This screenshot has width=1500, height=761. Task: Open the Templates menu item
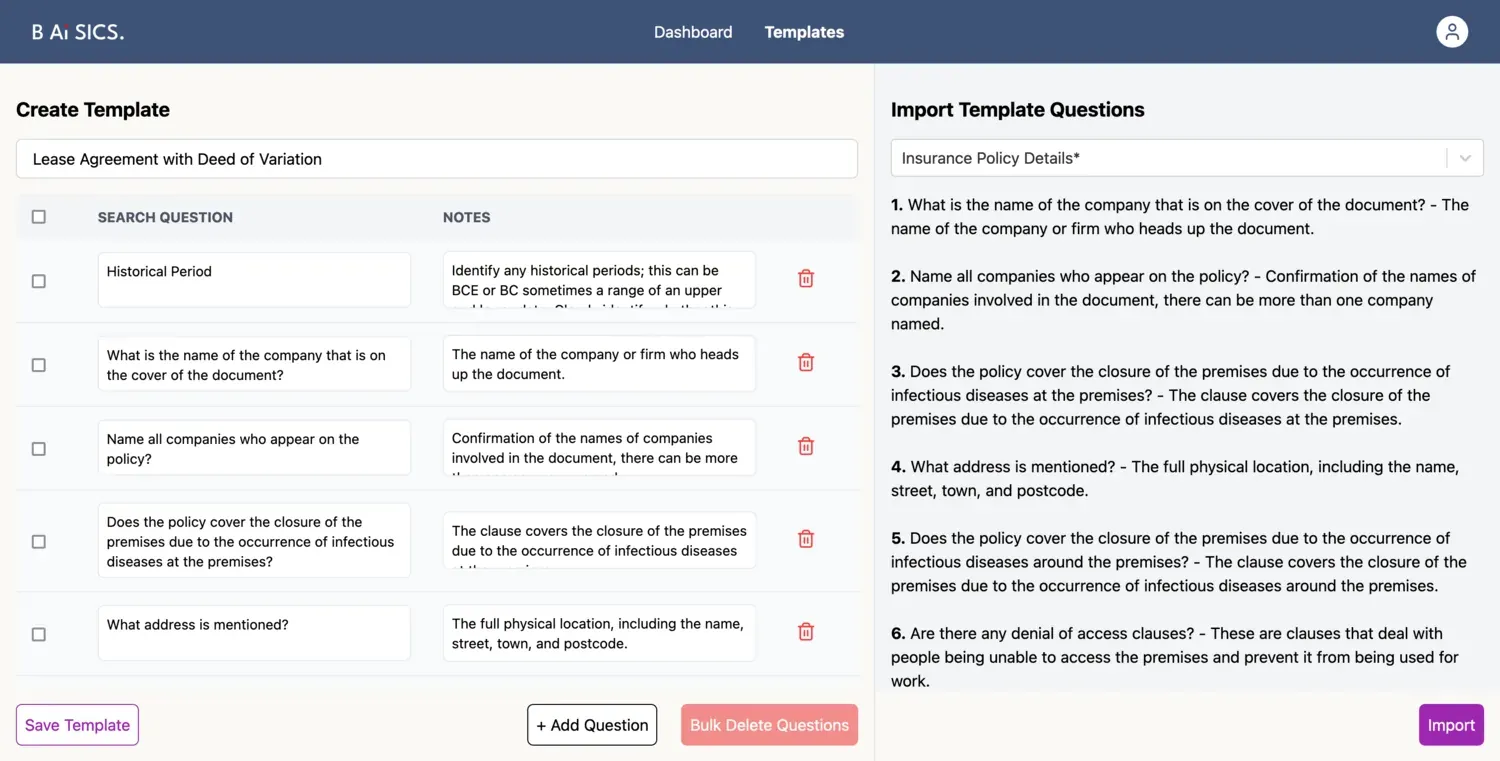click(x=804, y=31)
